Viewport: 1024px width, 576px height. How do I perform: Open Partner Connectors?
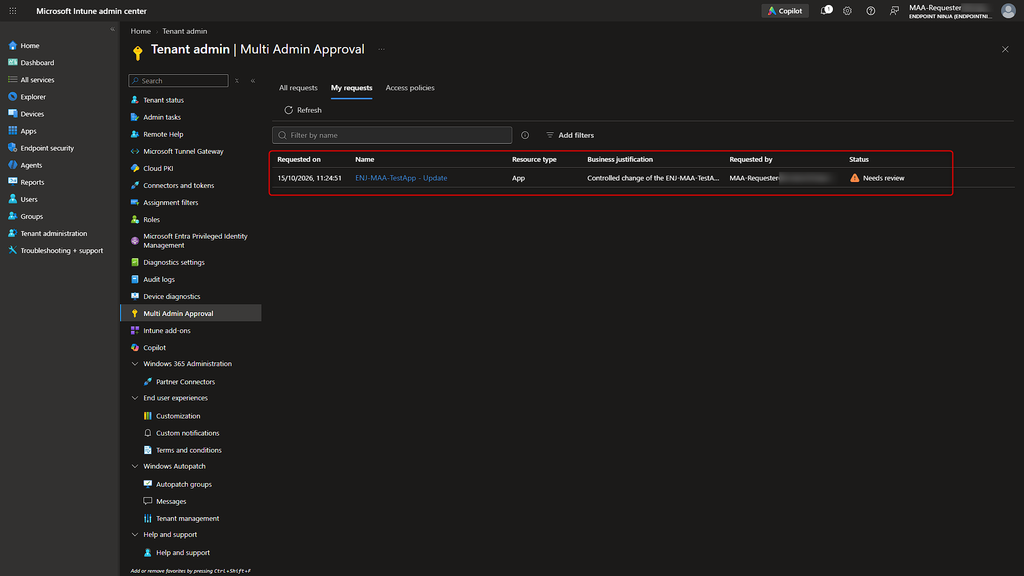185,381
